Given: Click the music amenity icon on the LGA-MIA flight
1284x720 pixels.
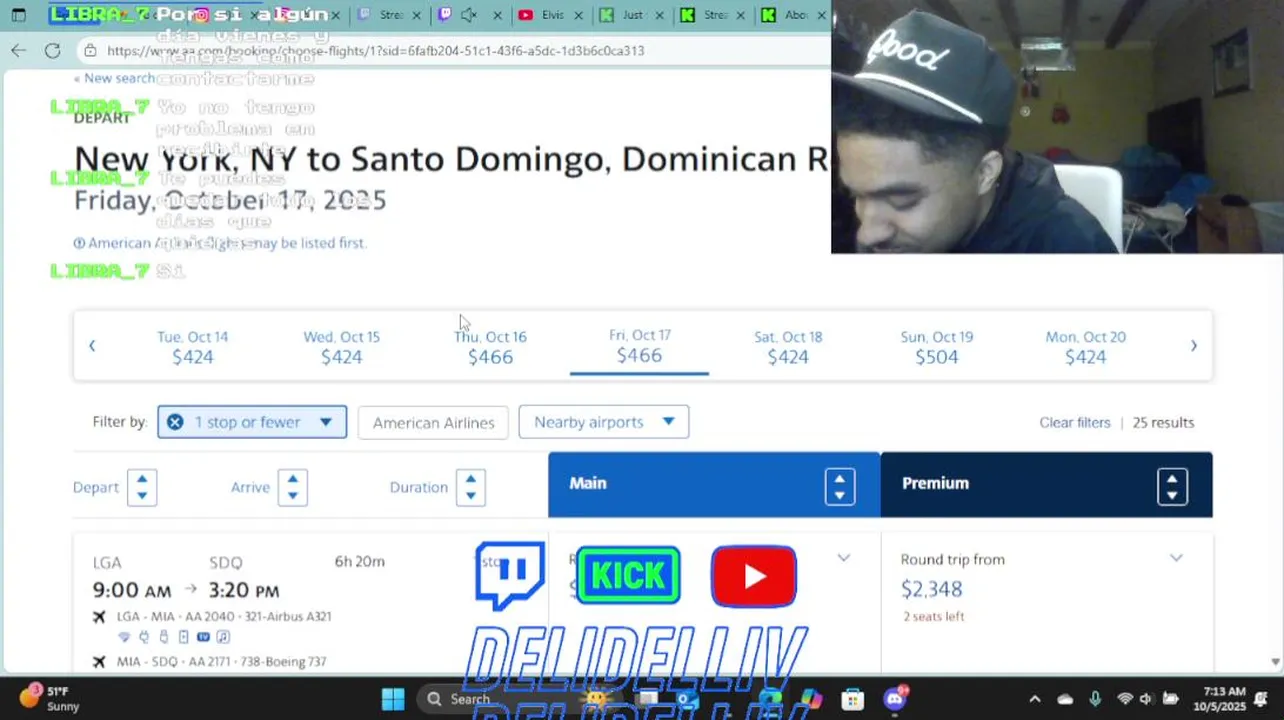Looking at the screenshot, I should [x=223, y=637].
